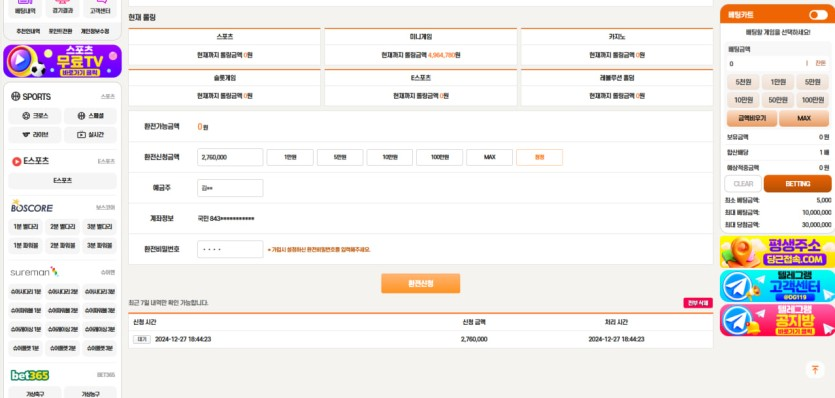Open 개인정보수정 profile edit
This screenshot has width=835, height=398.
(x=95, y=31)
